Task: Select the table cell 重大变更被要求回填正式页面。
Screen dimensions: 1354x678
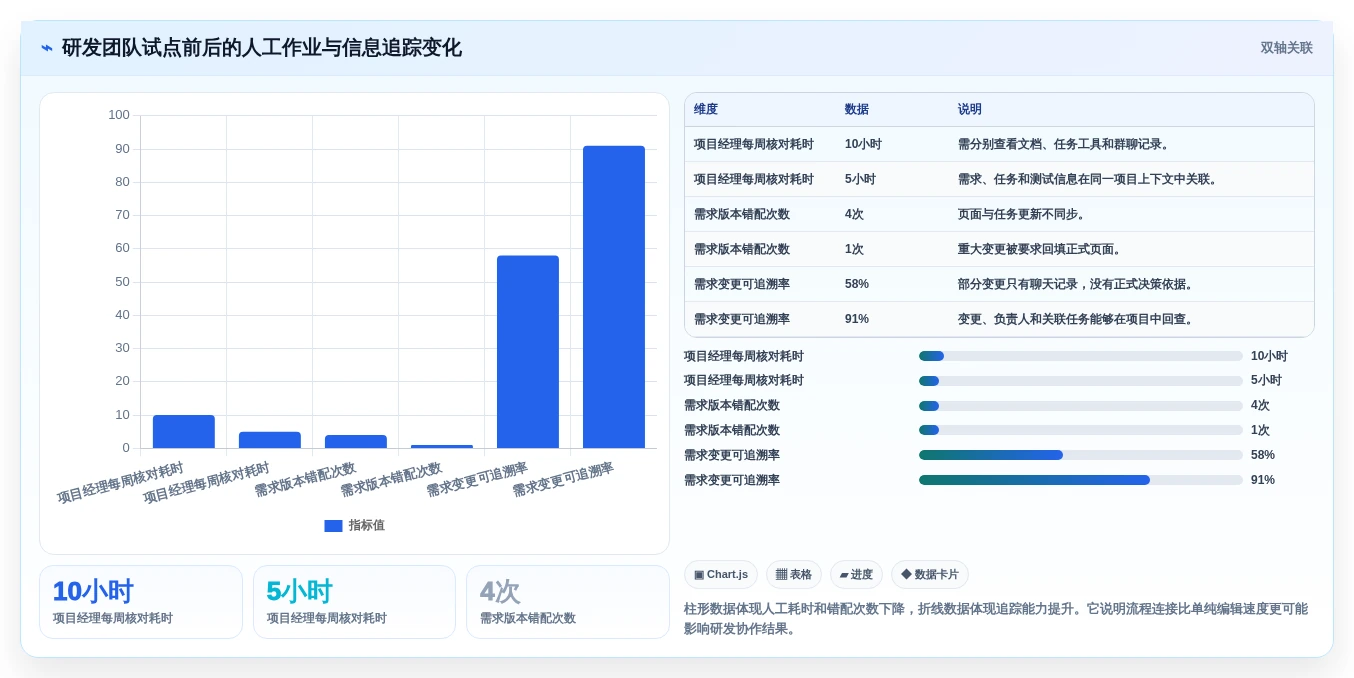Action: pos(1040,250)
